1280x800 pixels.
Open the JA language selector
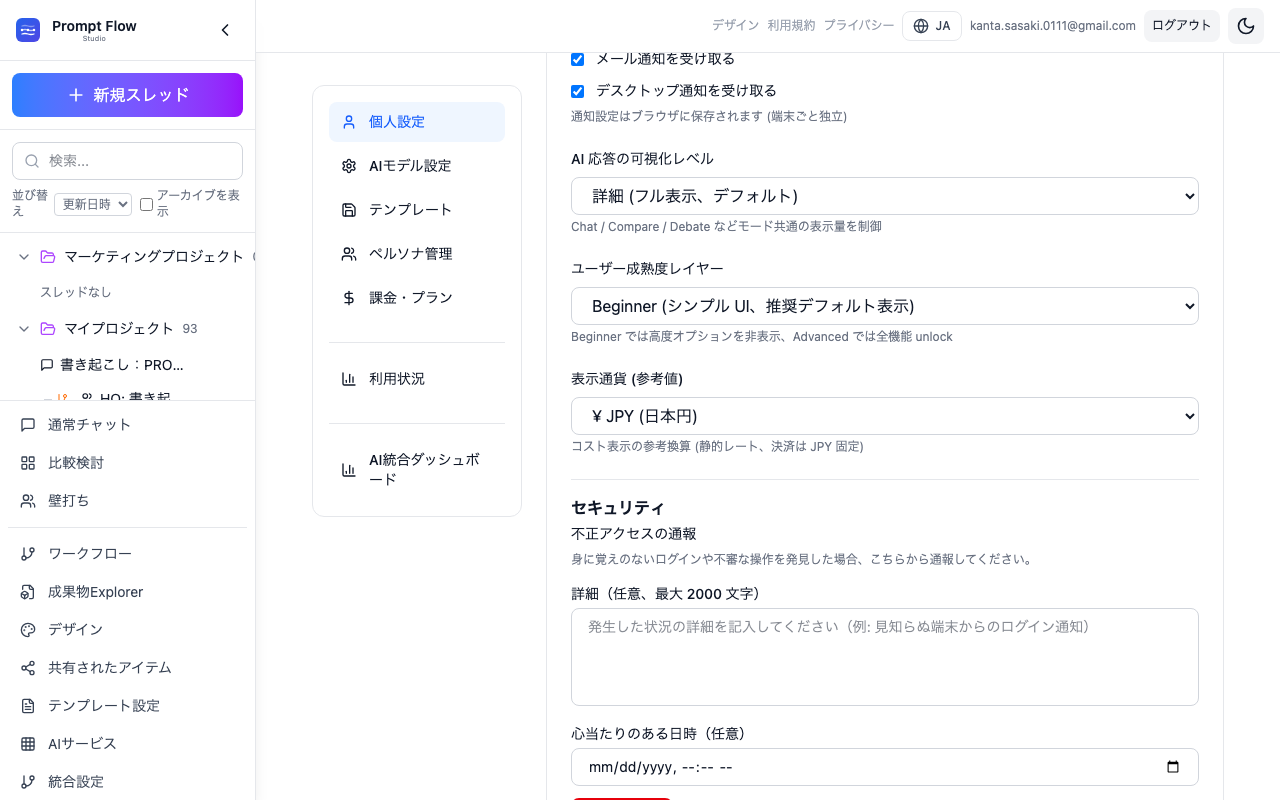(x=932, y=26)
